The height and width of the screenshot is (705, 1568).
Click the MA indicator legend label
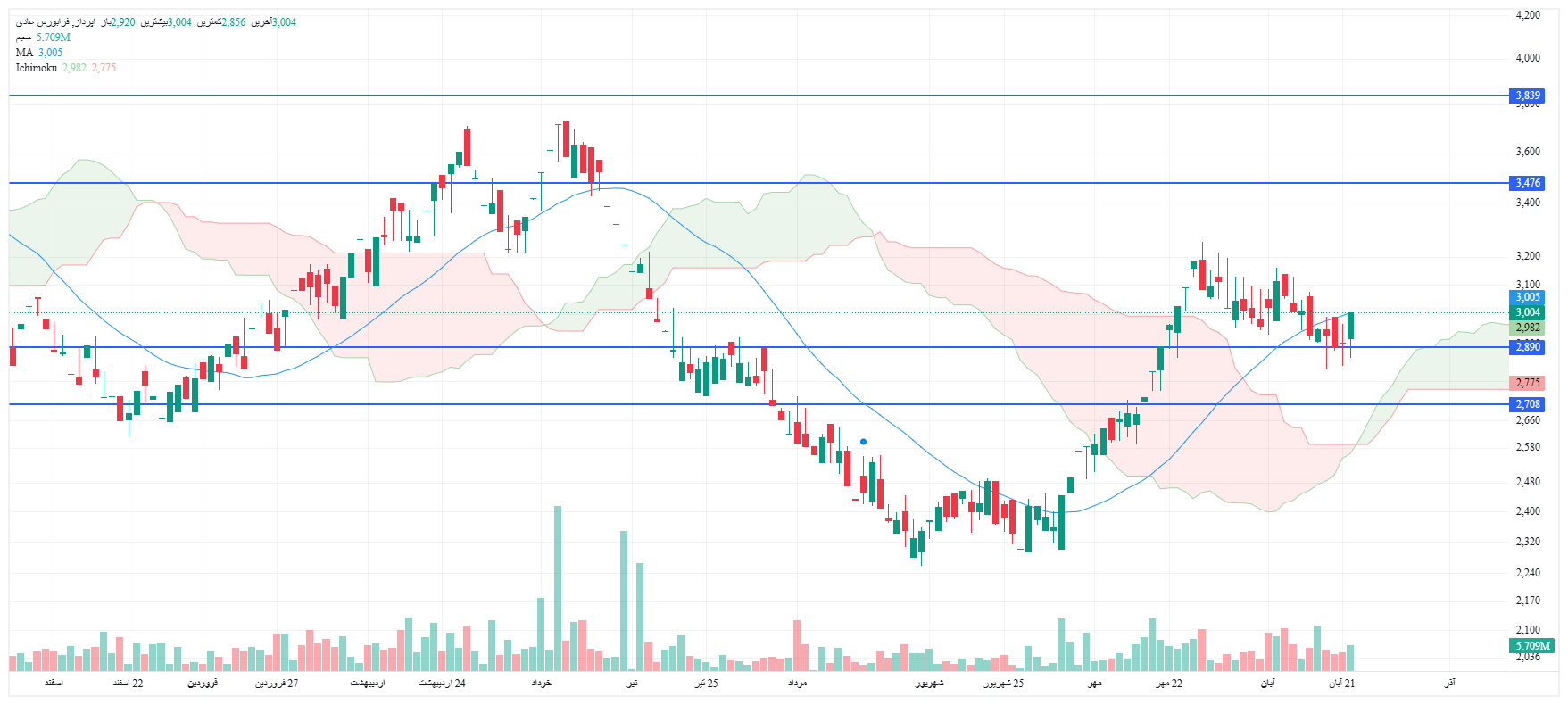click(24, 53)
